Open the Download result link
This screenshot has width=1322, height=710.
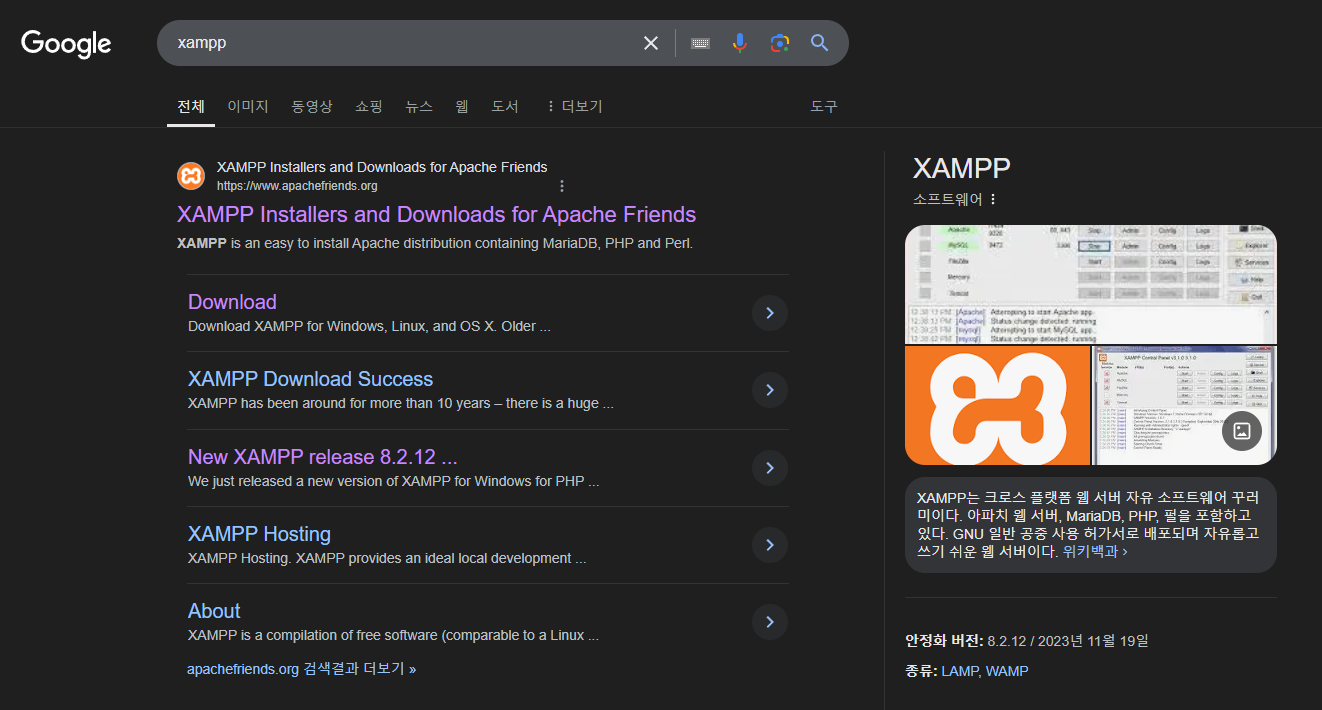pos(232,301)
